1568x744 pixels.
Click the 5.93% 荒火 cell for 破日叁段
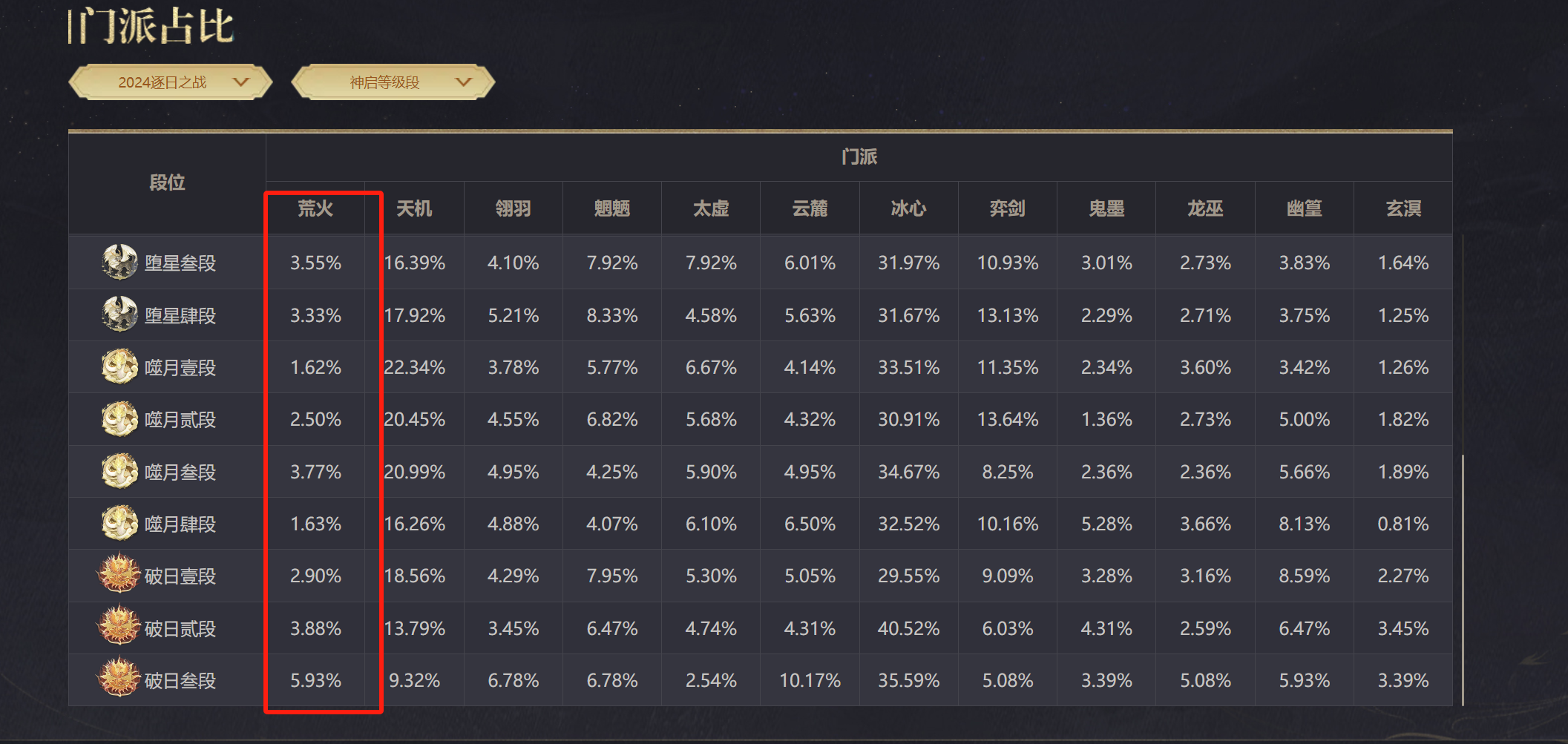315,680
